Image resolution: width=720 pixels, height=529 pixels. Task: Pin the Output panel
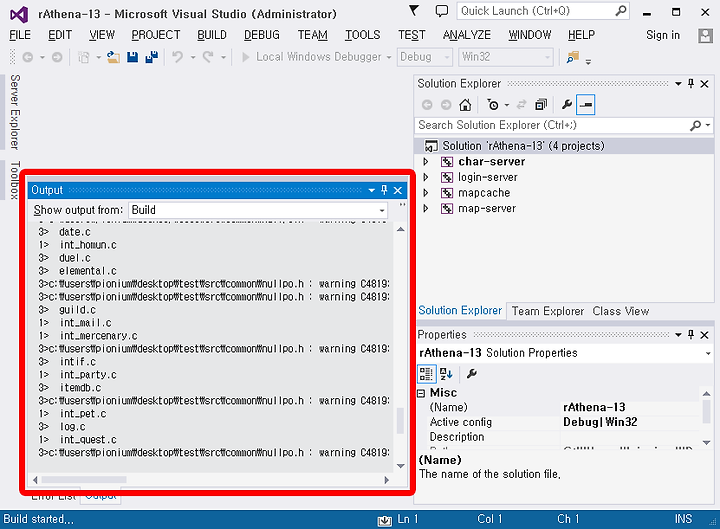pyautogui.click(x=384, y=190)
